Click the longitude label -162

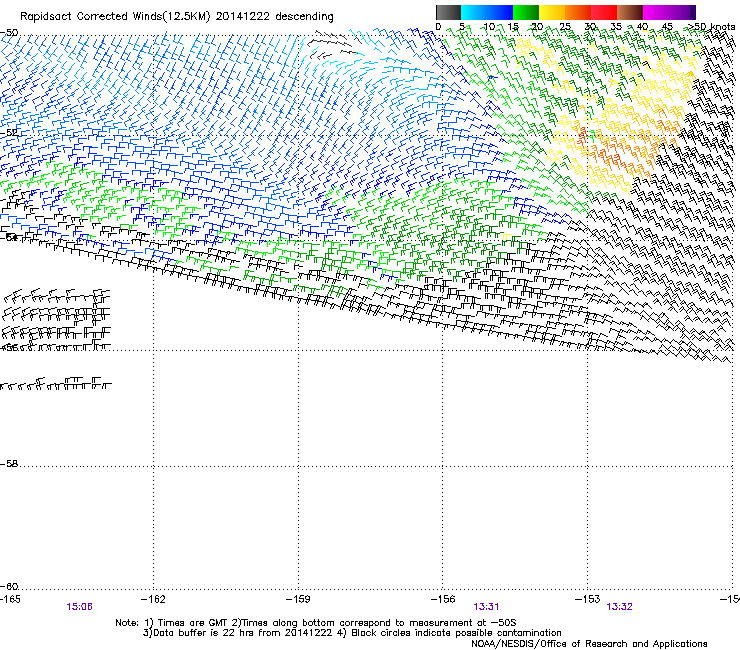(153, 599)
